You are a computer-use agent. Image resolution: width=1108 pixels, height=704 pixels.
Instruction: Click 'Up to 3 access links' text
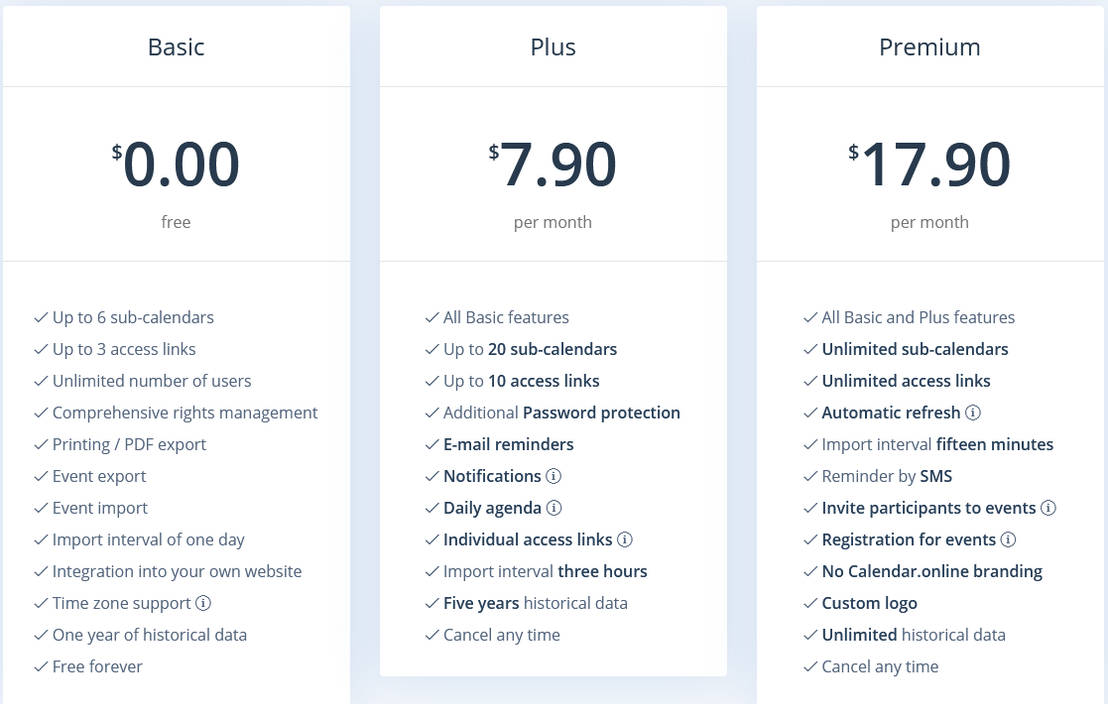coord(124,349)
